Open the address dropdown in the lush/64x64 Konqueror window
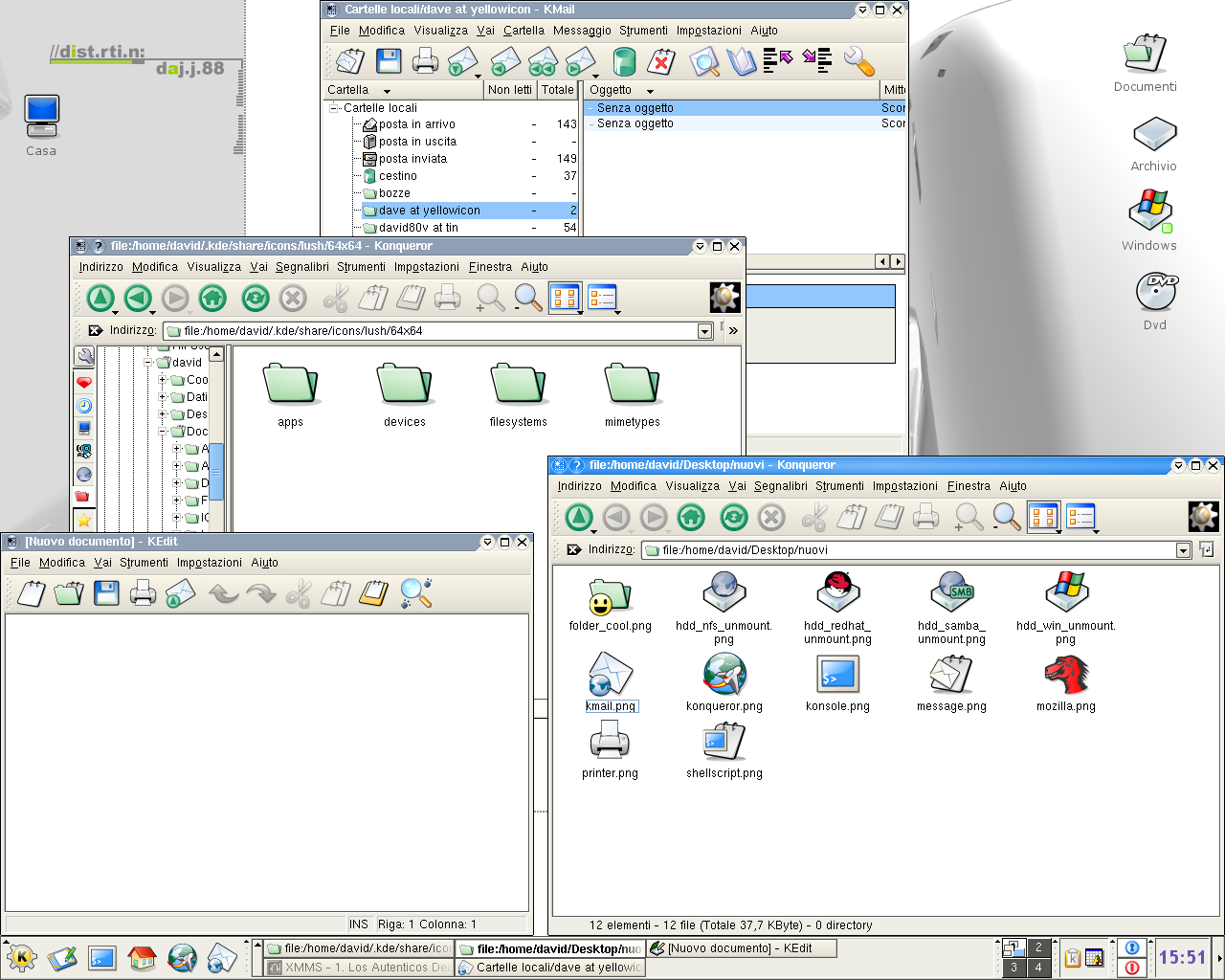 click(705, 331)
